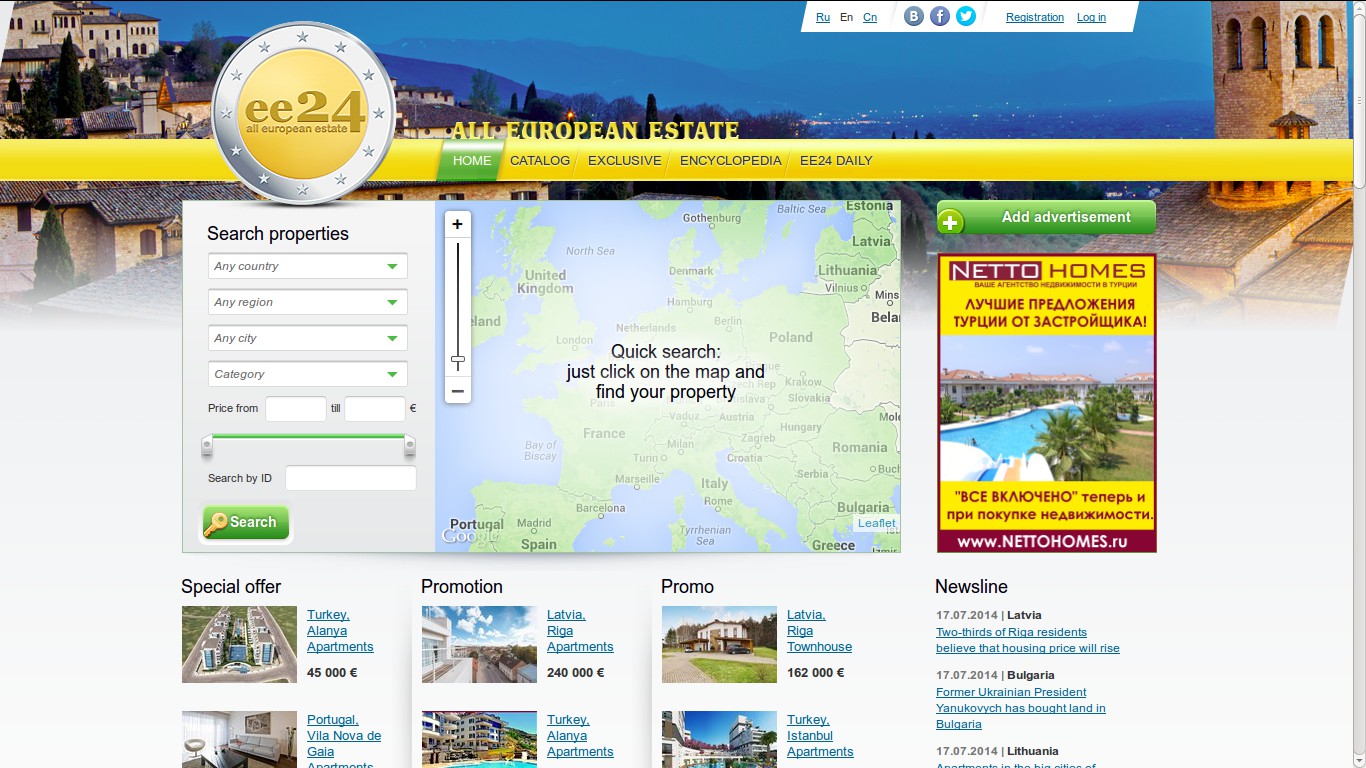
Task: Open the Turkey Alanya 45 000 € thumbnail
Action: (240, 645)
